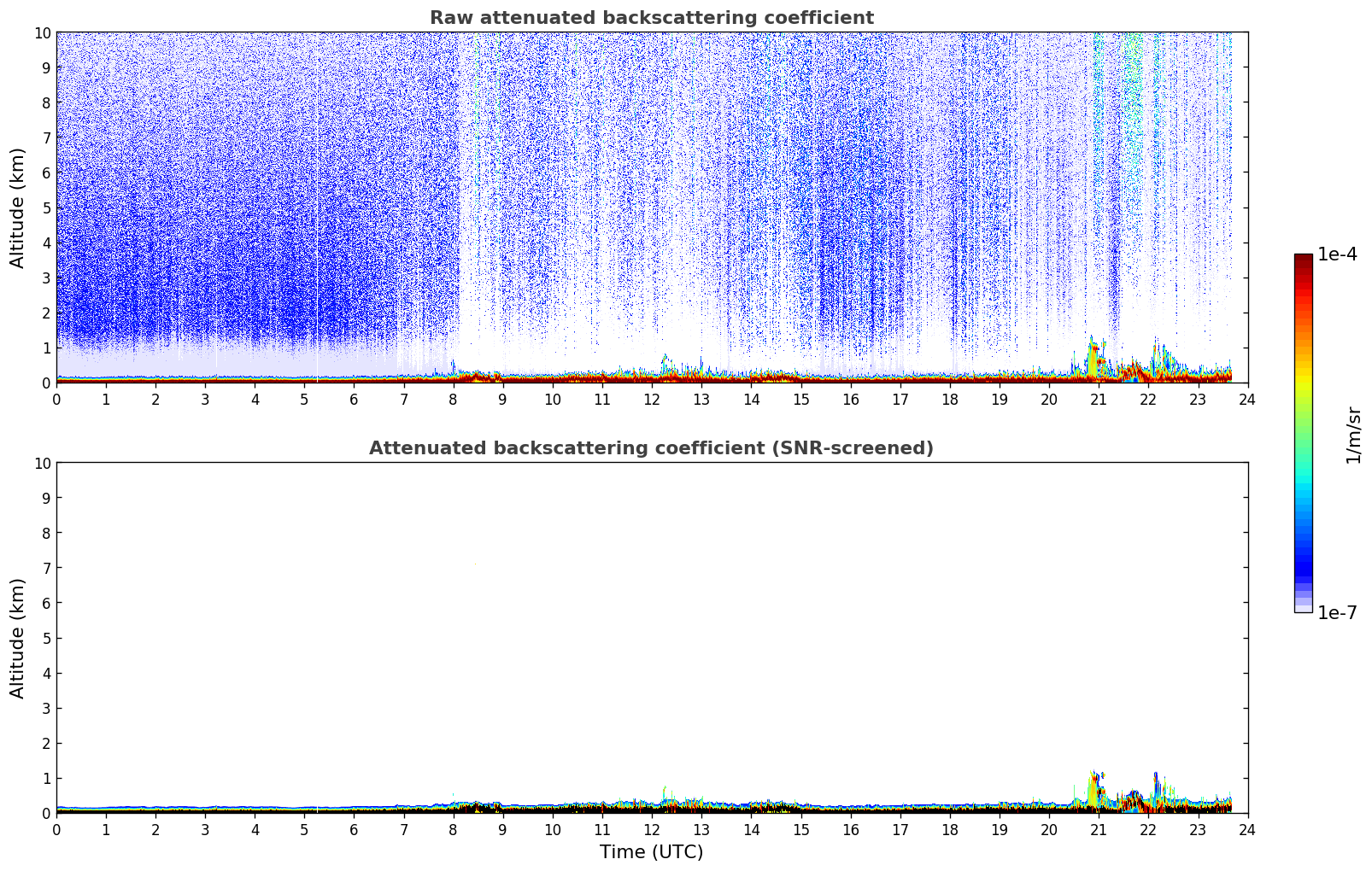Click the "Attenuated backscattering coefficient (SNR-screened)" title

(651, 448)
